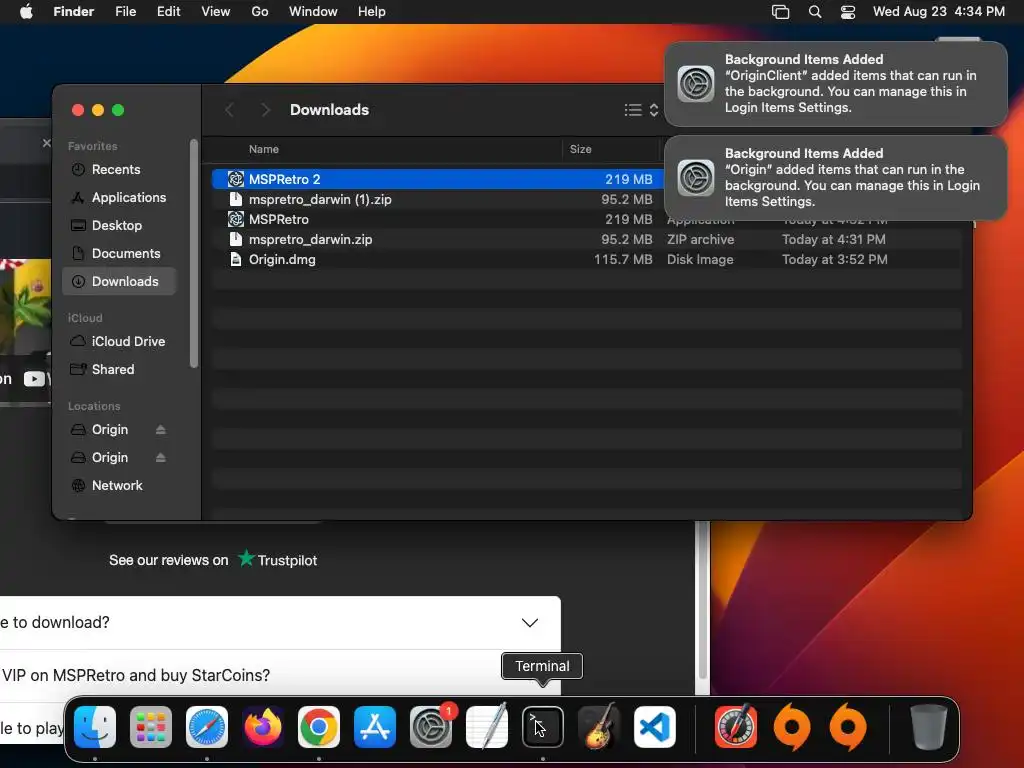Viewport: 1024px width, 768px height.
Task: Select Downloads in Finder sidebar
Action: (119, 281)
